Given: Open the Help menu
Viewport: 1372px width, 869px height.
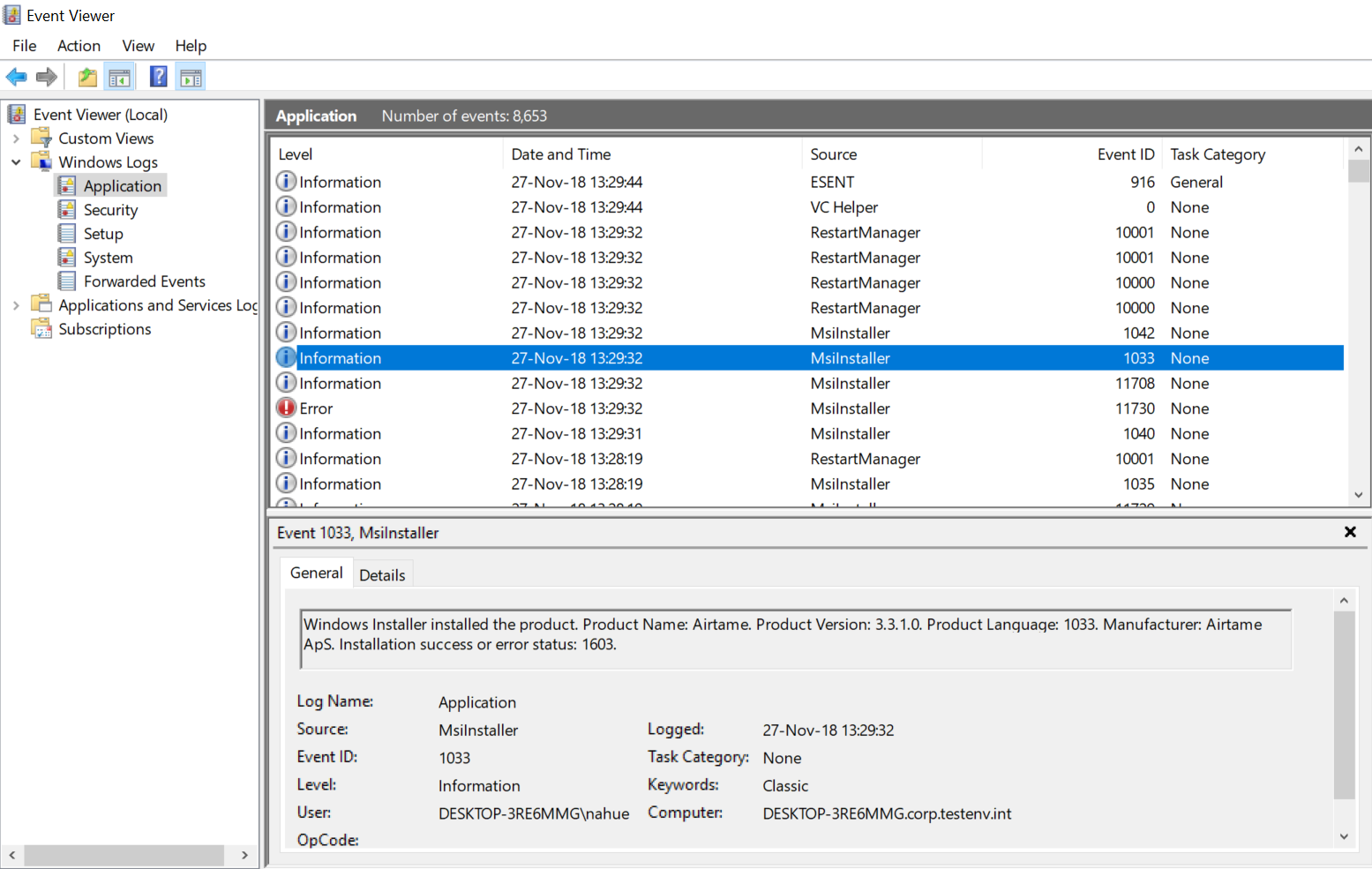Looking at the screenshot, I should [x=191, y=46].
